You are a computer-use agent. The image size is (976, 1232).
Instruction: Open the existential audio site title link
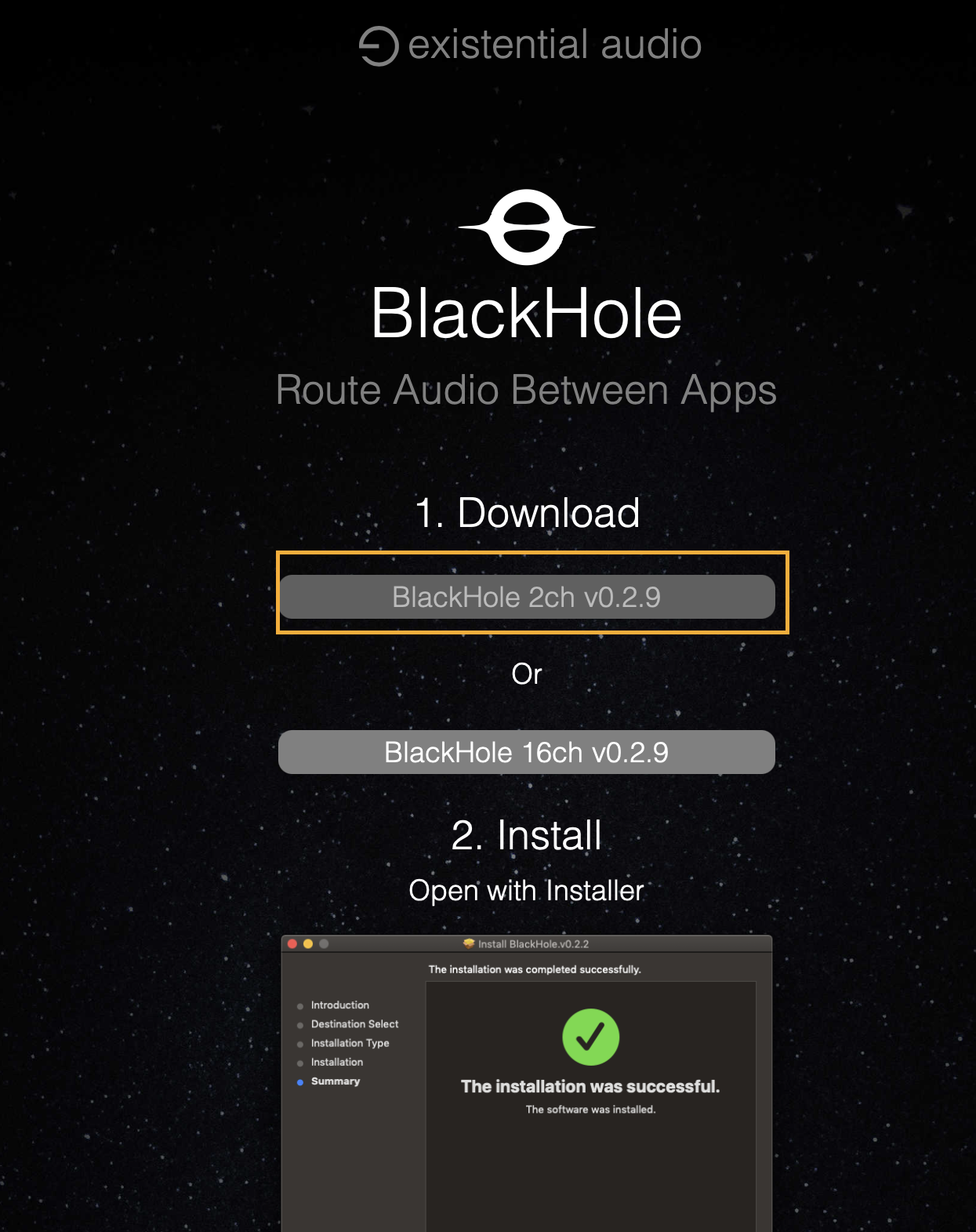tap(555, 45)
